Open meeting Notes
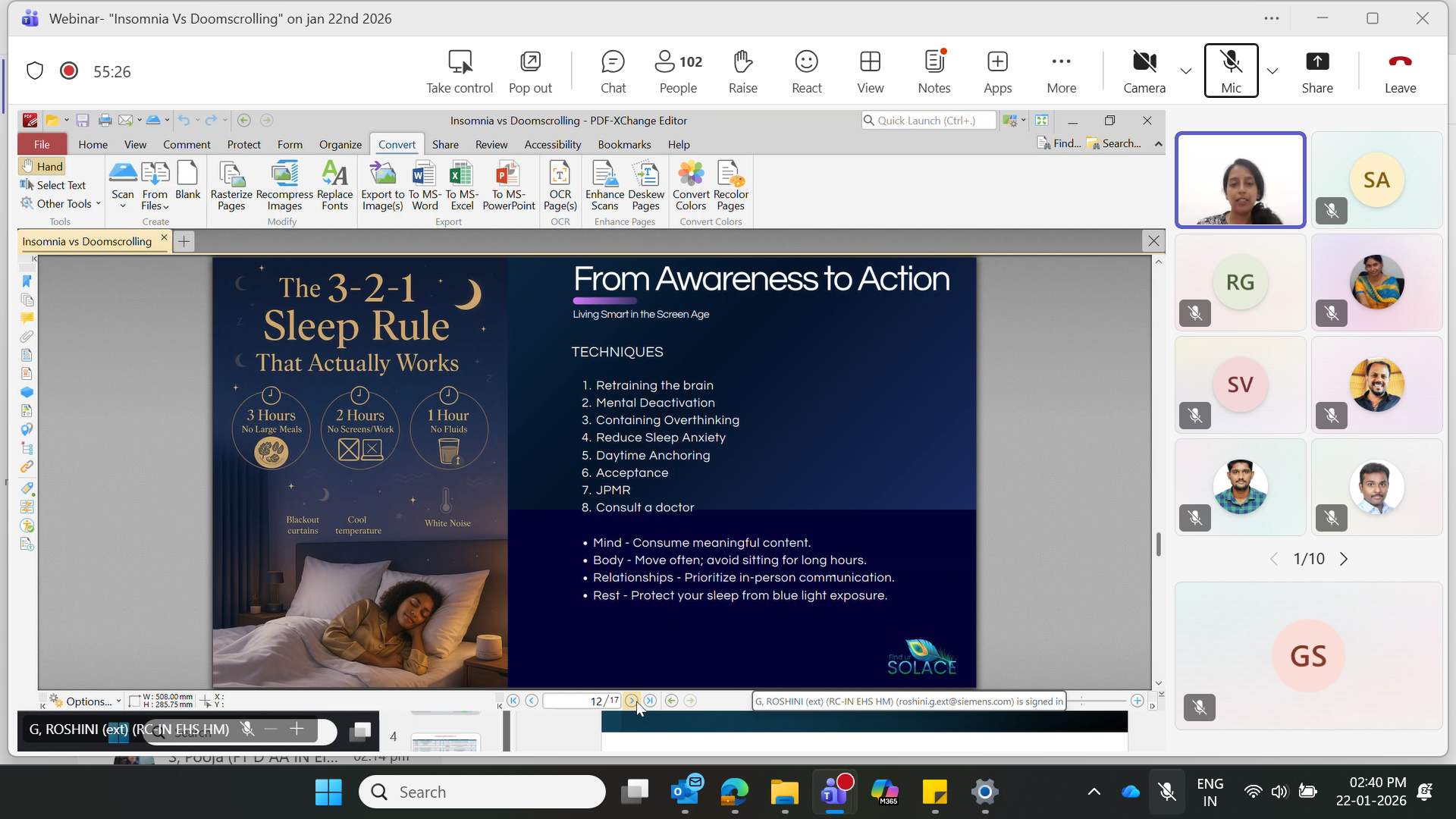Image resolution: width=1456 pixels, height=819 pixels. click(934, 71)
